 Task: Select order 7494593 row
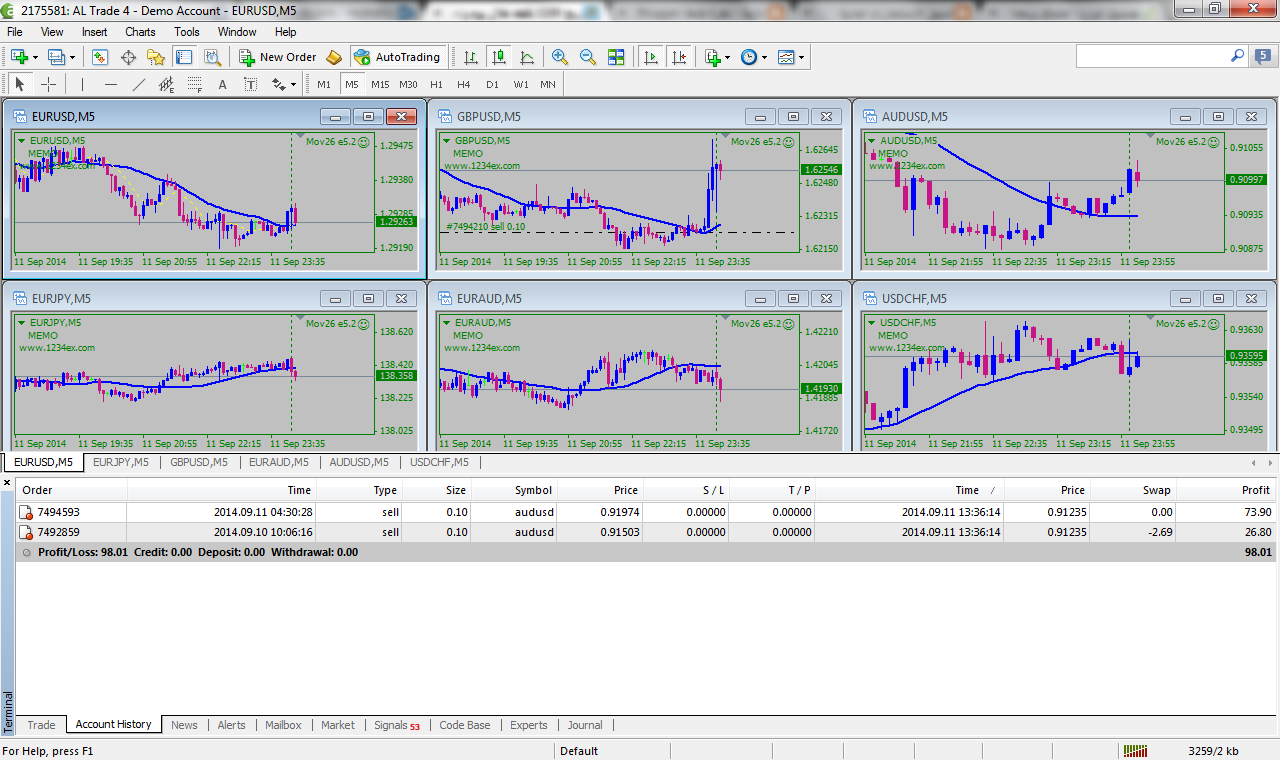(x=646, y=512)
